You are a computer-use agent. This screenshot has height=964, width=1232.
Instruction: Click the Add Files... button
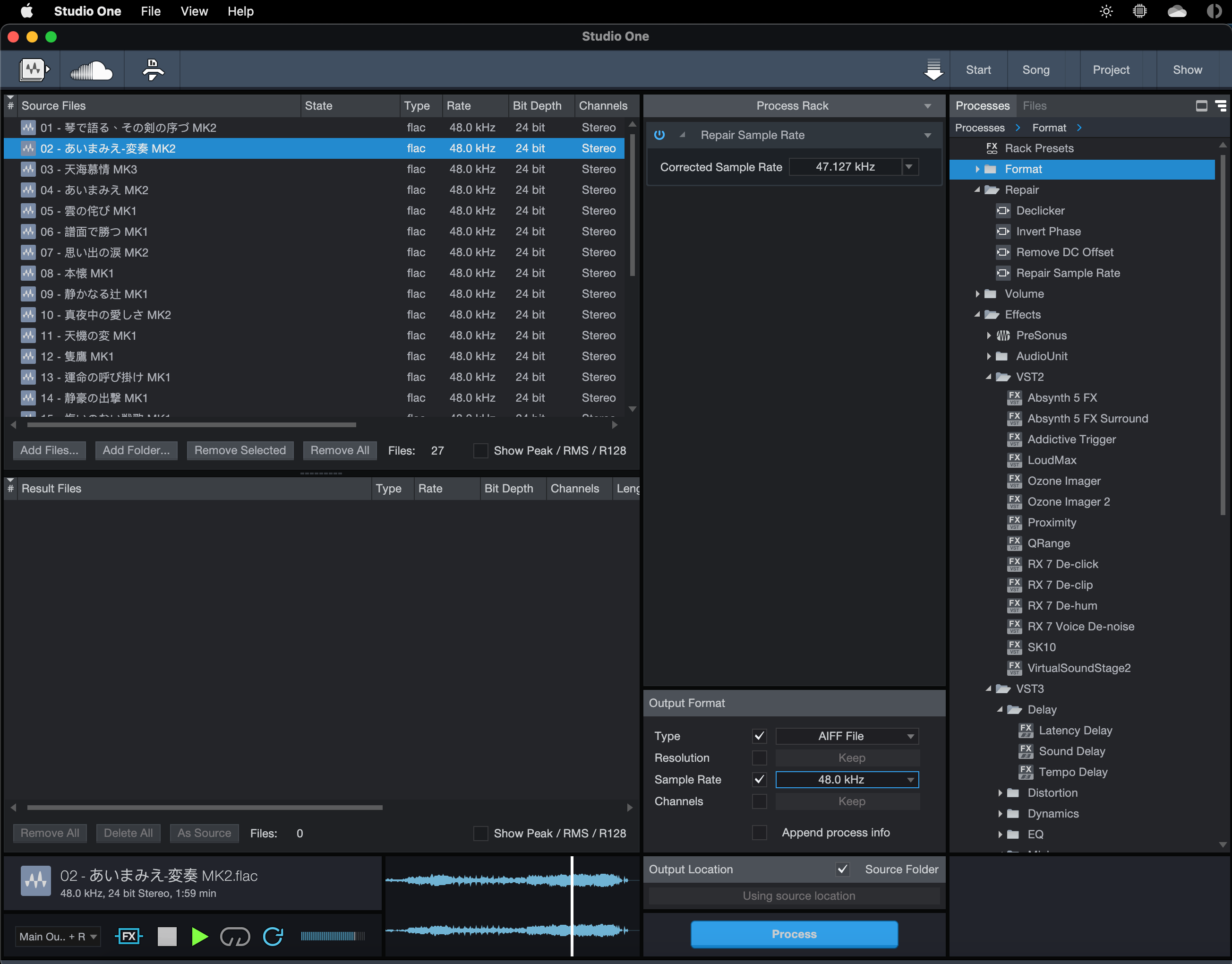tap(49, 450)
